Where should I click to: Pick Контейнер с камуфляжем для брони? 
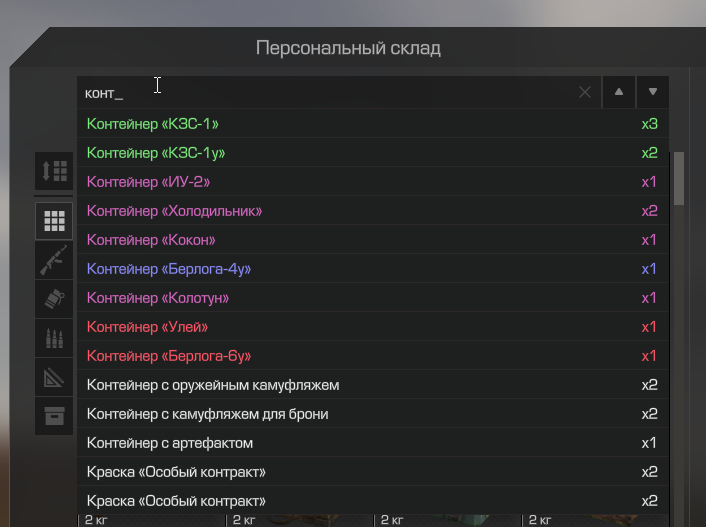point(373,413)
